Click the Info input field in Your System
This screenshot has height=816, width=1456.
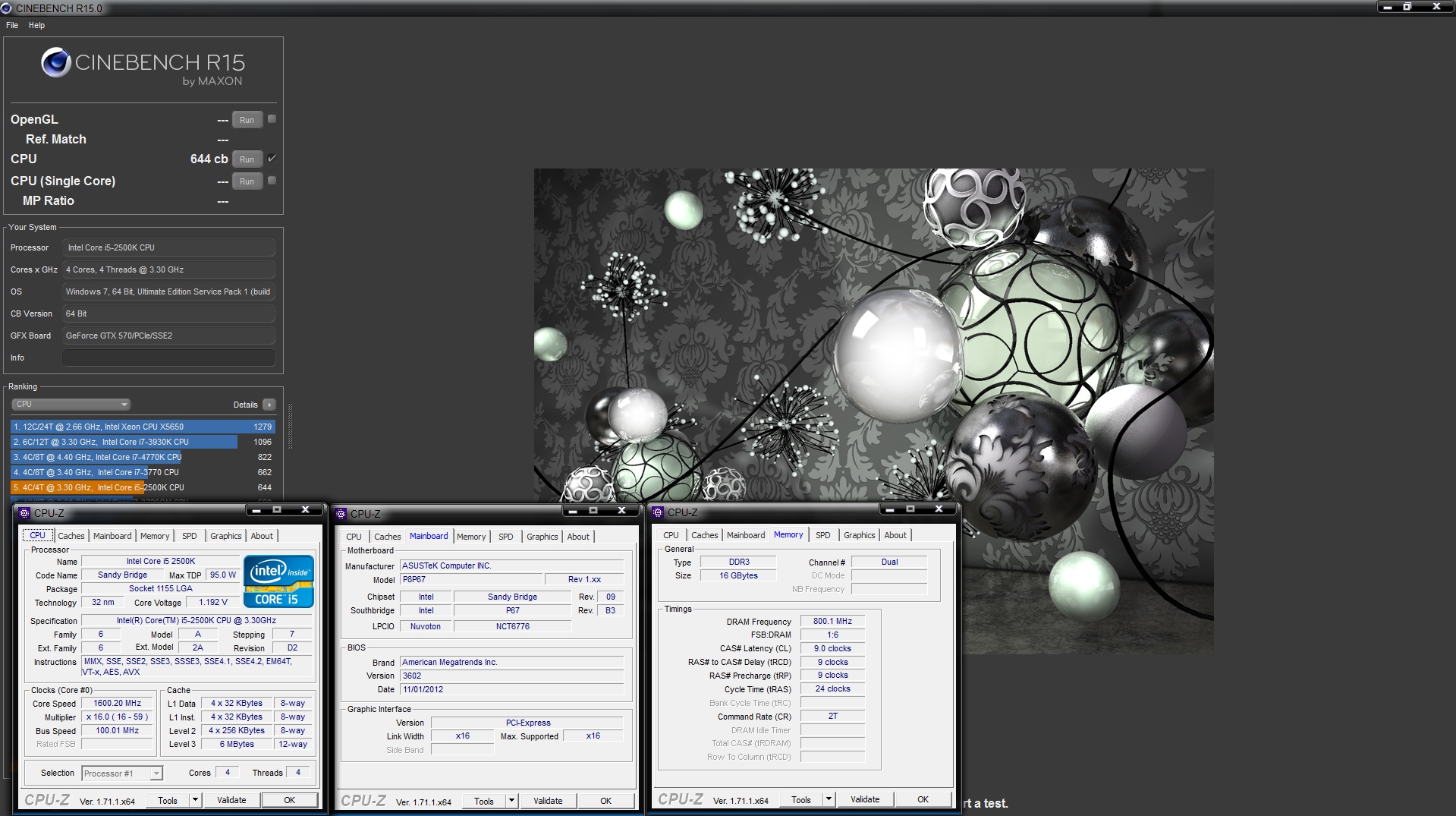(168, 358)
